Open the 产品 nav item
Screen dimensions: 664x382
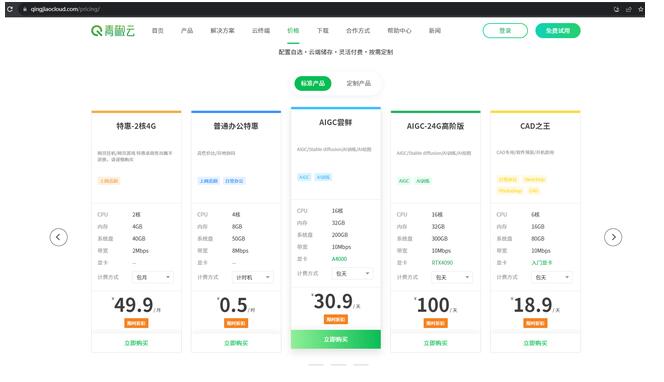[x=187, y=30]
